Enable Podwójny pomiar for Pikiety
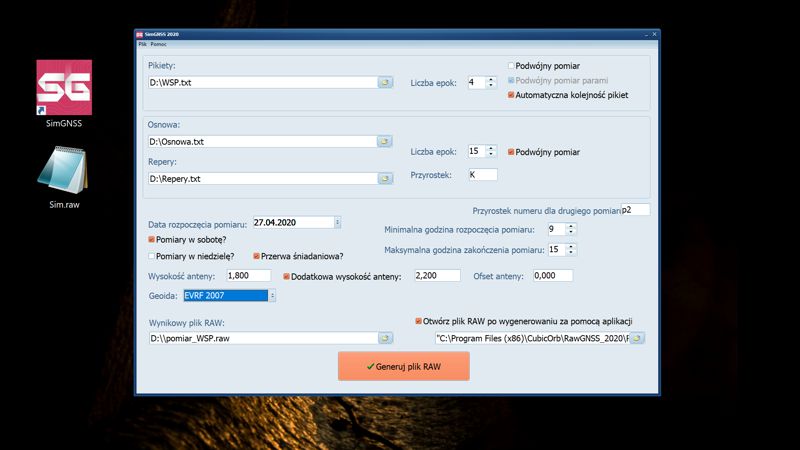Viewport: 800px width, 450px height. click(511, 66)
